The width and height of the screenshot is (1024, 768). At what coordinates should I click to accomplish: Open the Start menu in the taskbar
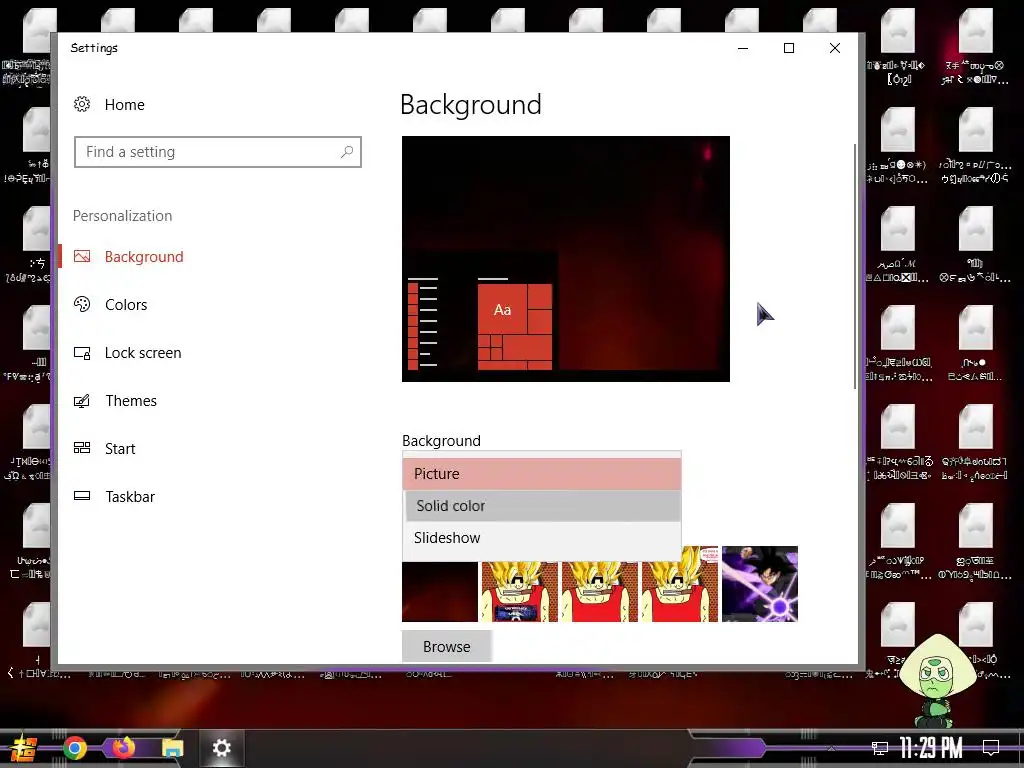23,748
